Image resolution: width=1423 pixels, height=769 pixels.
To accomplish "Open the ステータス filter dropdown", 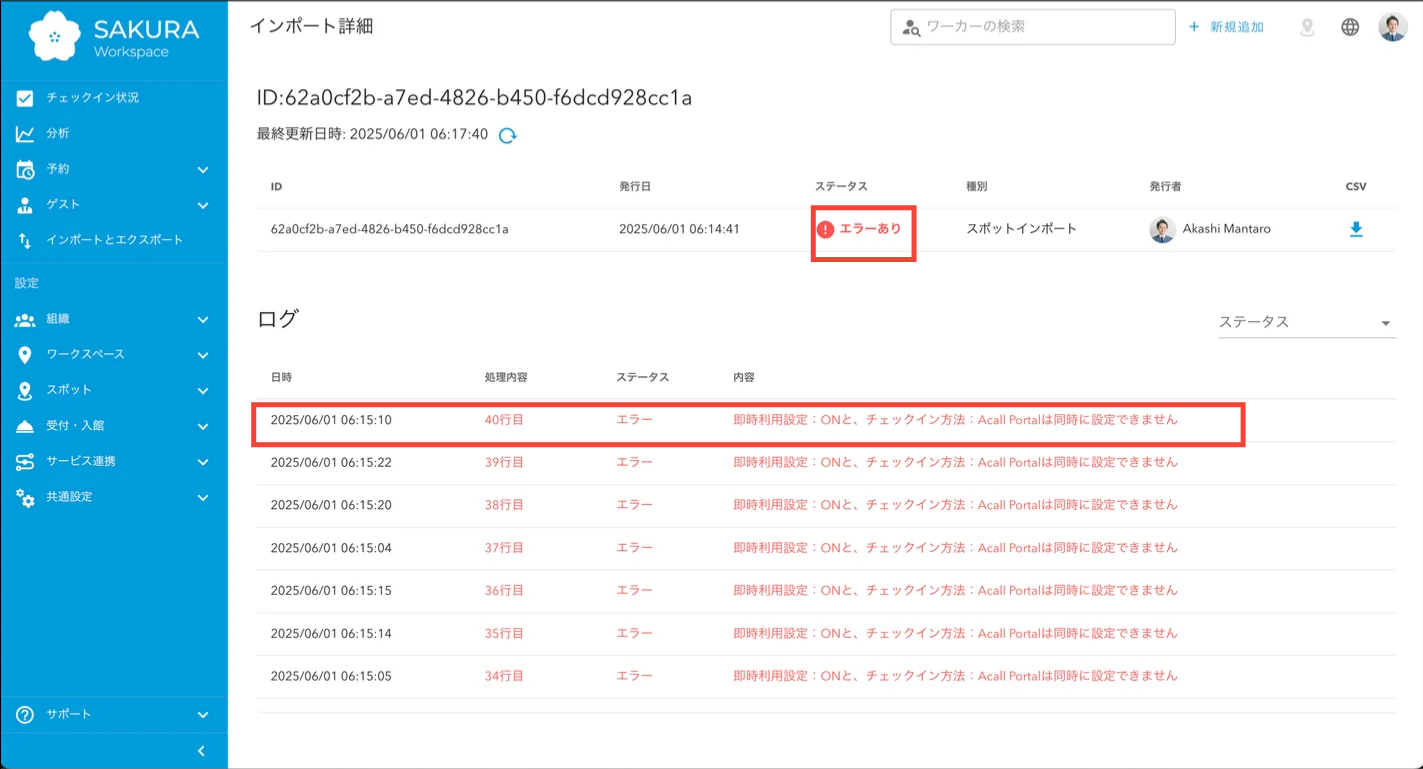I will coord(1305,322).
